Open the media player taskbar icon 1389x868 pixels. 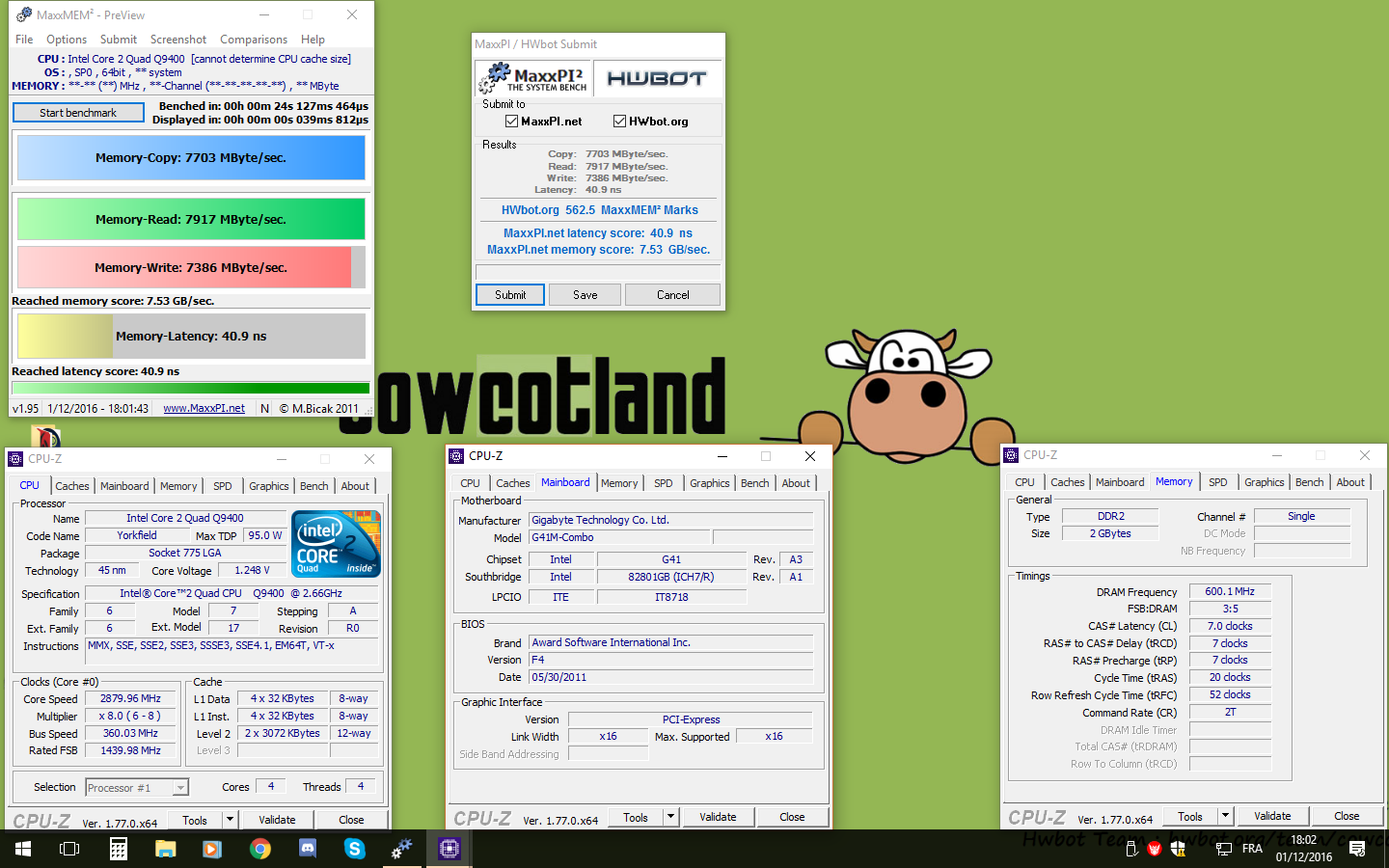212,849
